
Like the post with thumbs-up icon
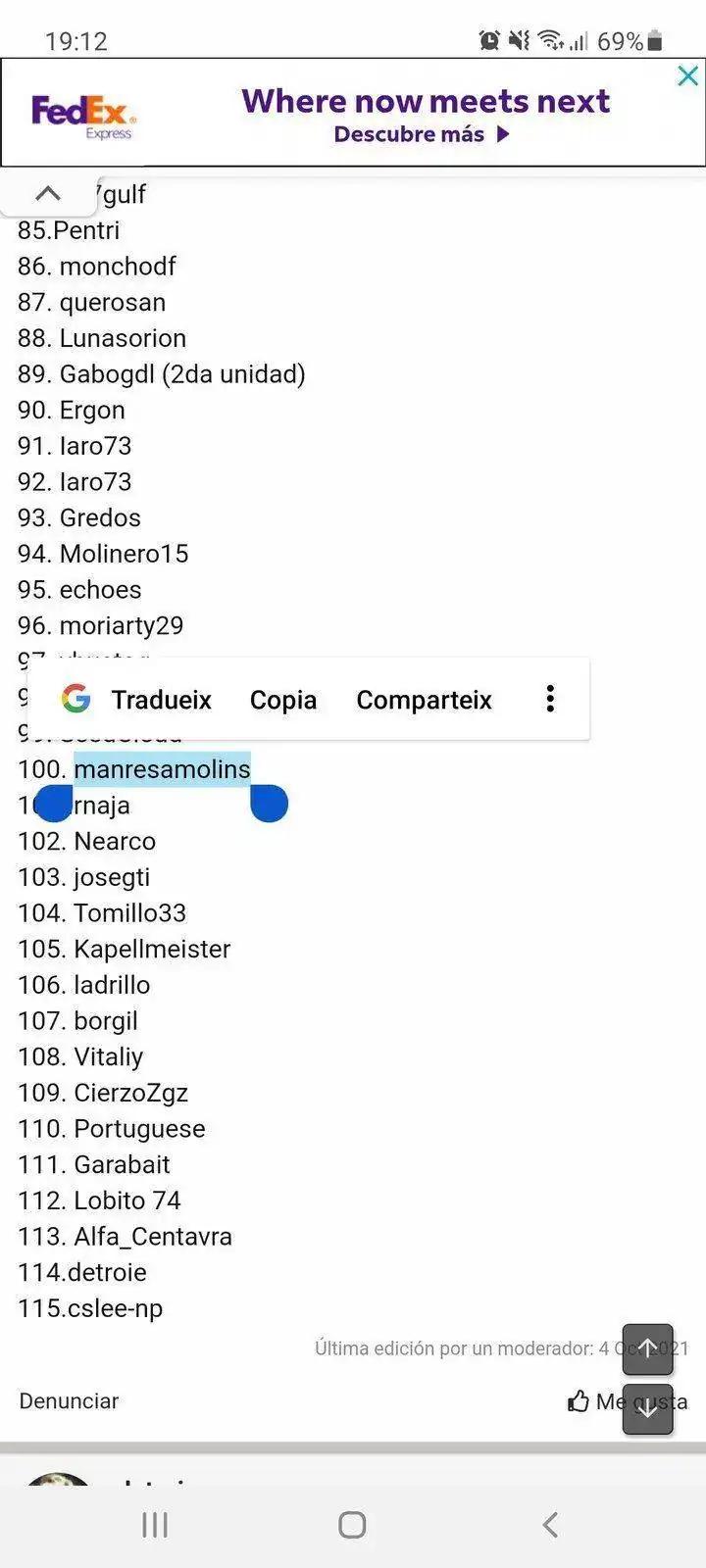pos(580,1401)
